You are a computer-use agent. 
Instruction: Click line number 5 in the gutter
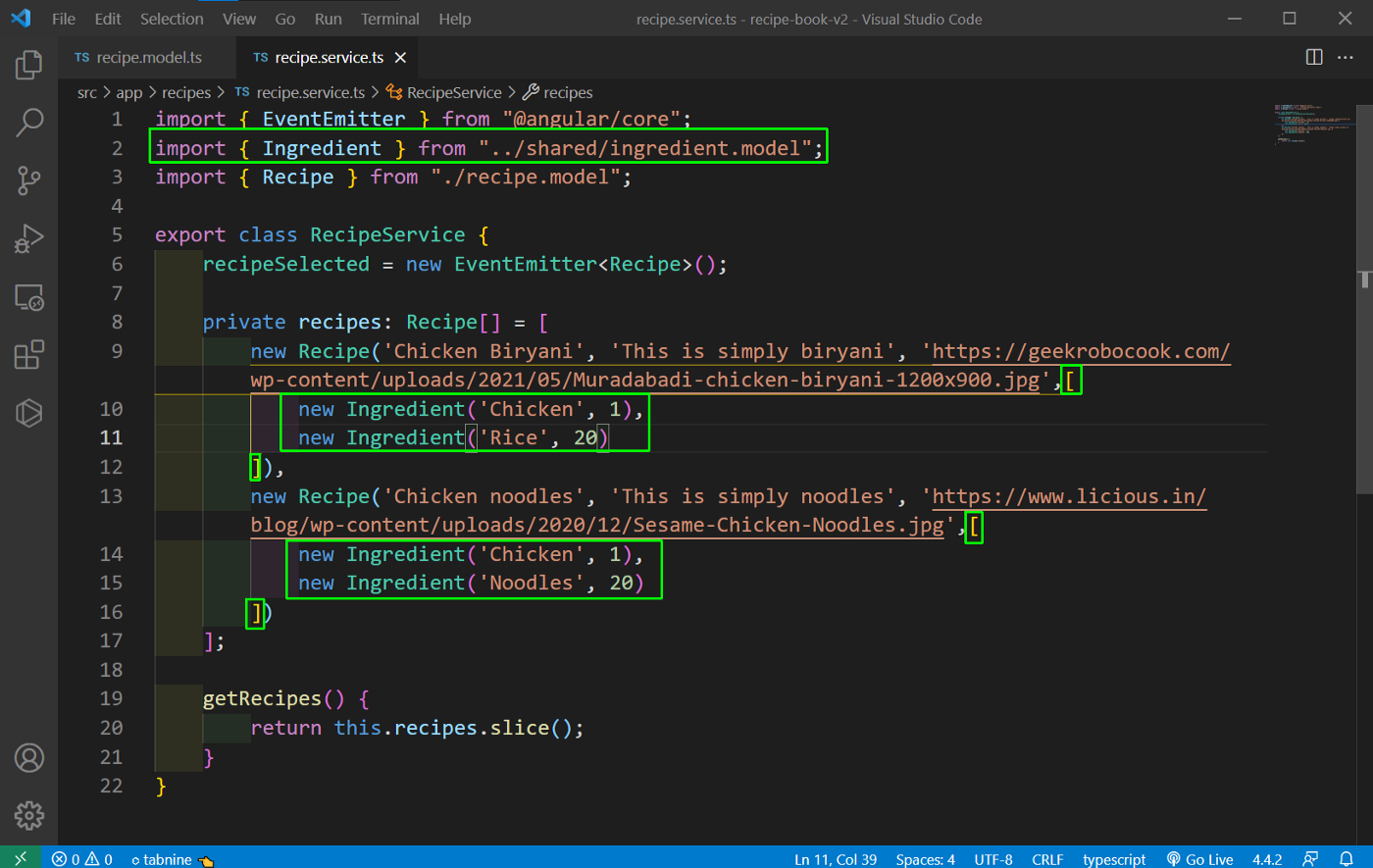click(117, 235)
